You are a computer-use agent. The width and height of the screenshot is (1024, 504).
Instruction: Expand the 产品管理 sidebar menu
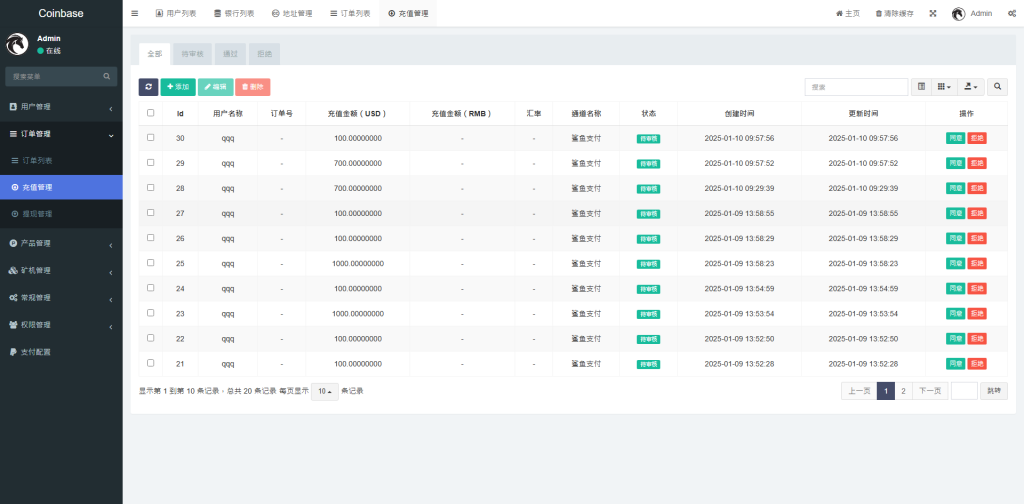[x=60, y=243]
